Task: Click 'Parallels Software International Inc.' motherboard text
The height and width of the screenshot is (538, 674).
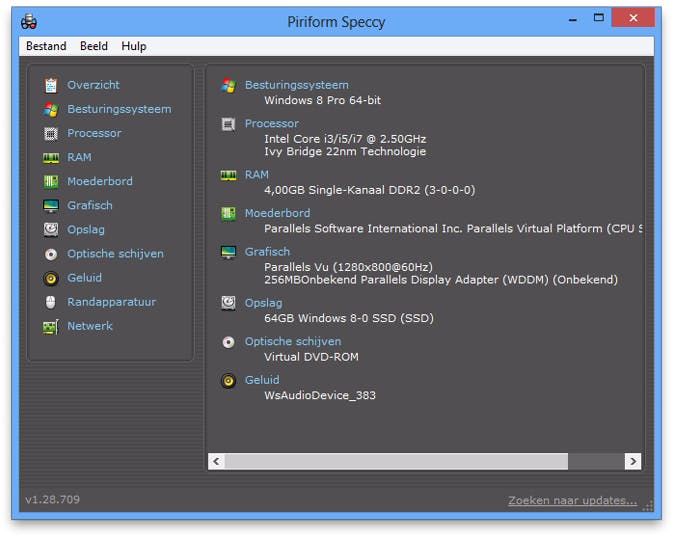Action: click(x=363, y=229)
